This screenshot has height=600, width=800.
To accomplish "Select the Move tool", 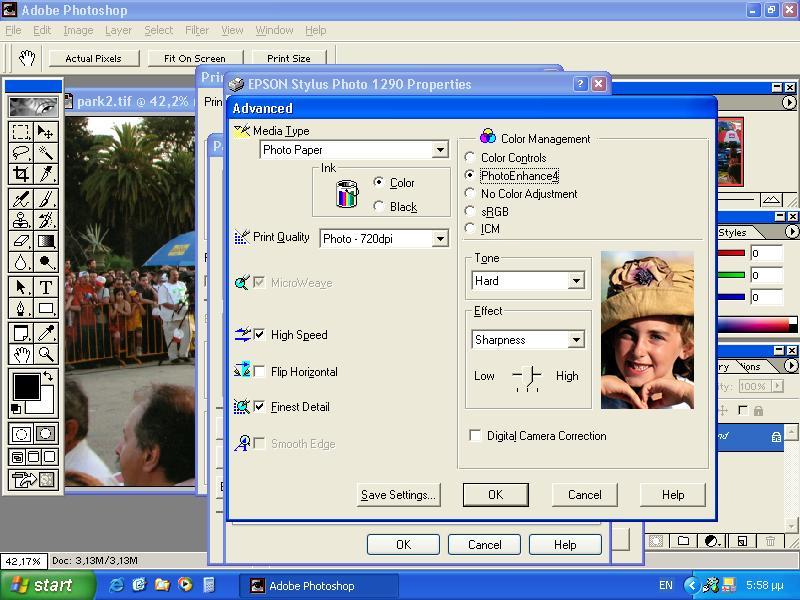I will [x=45, y=132].
